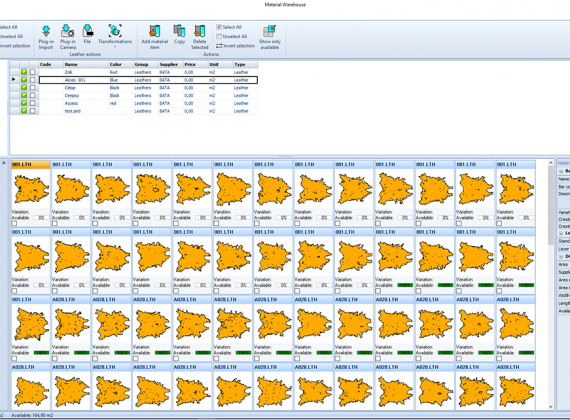
Task: Click the green check icon in Akces 001 row
Action: [24, 80]
